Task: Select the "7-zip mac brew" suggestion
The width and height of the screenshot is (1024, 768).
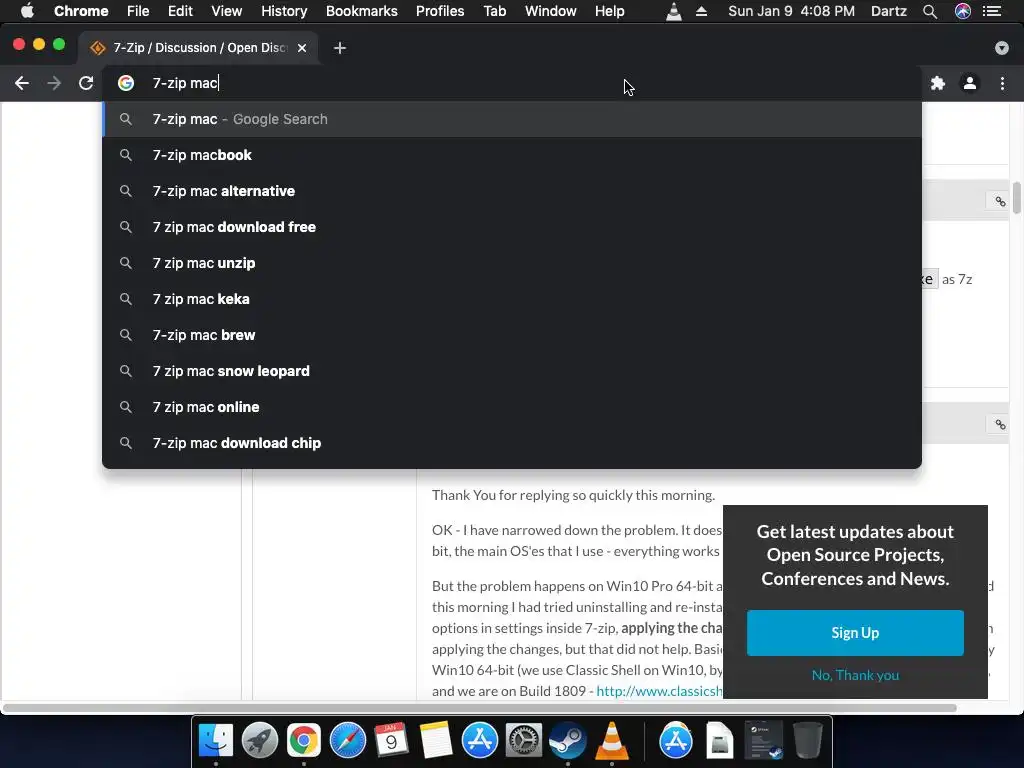Action: [x=512, y=334]
